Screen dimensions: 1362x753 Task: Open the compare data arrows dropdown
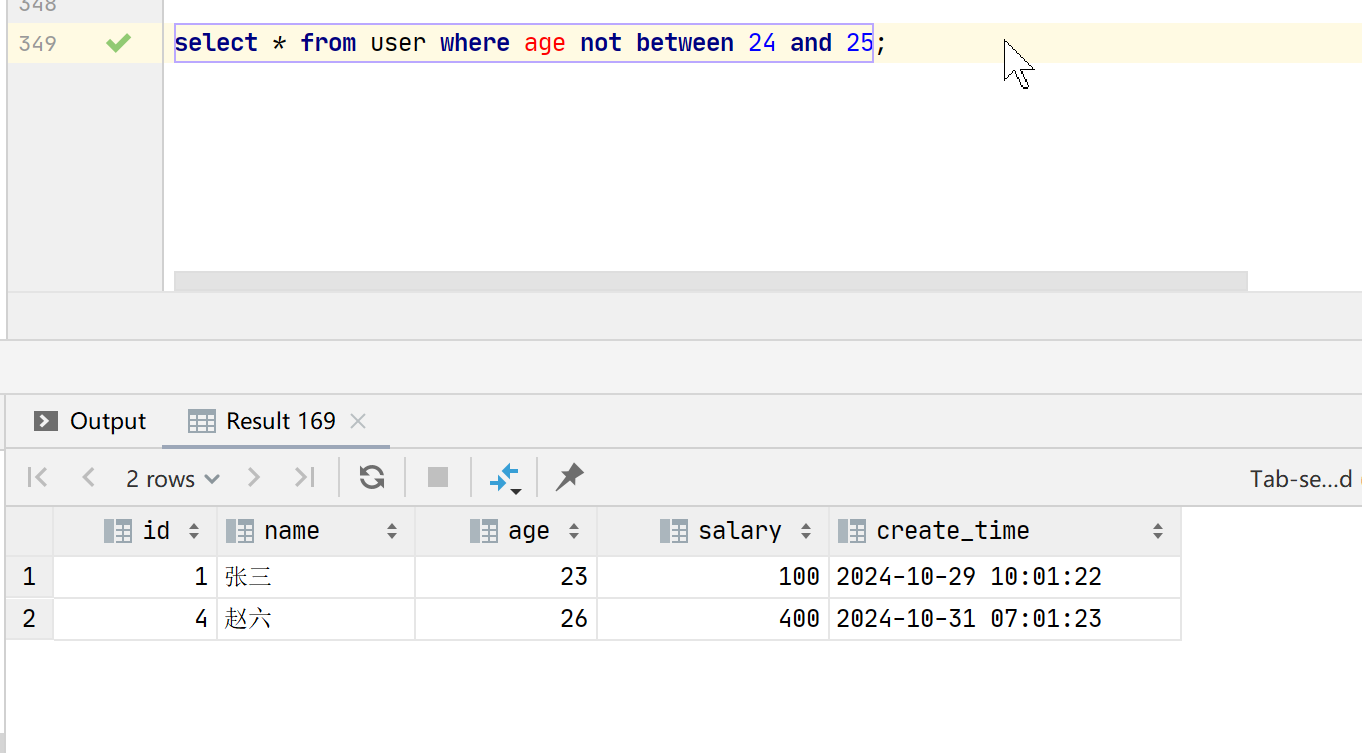point(505,479)
